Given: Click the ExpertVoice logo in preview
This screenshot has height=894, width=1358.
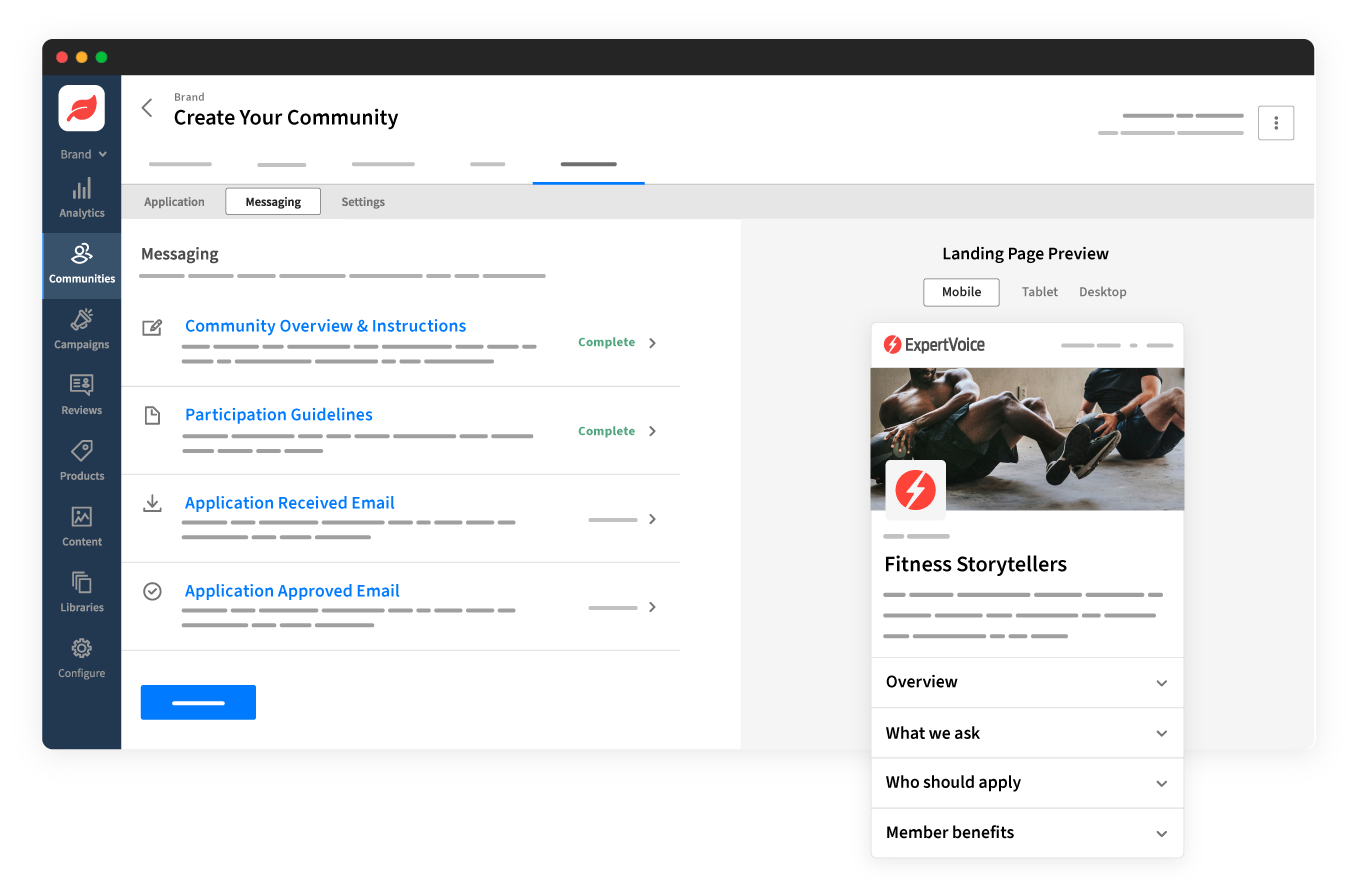Looking at the screenshot, I should pos(934,345).
